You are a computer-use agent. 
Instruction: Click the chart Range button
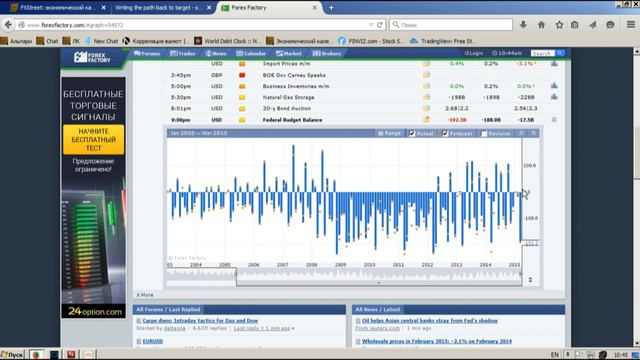[389, 133]
